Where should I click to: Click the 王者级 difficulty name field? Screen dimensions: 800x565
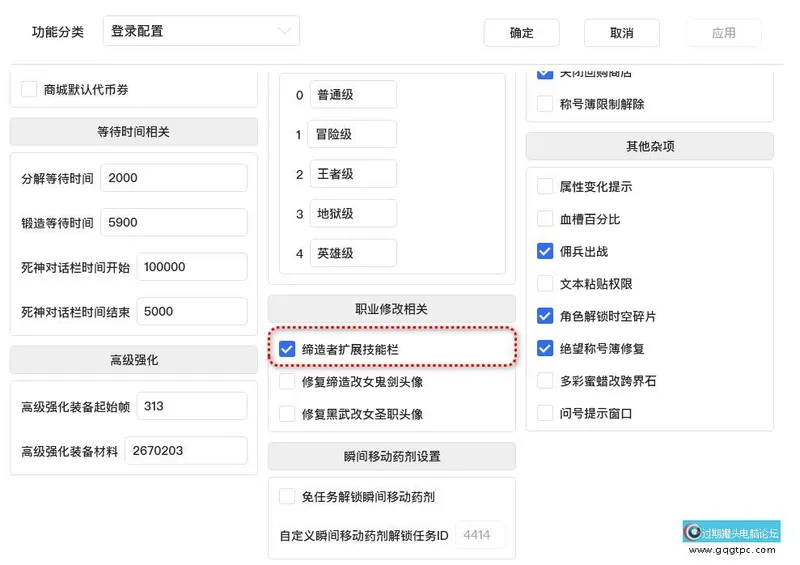352,174
